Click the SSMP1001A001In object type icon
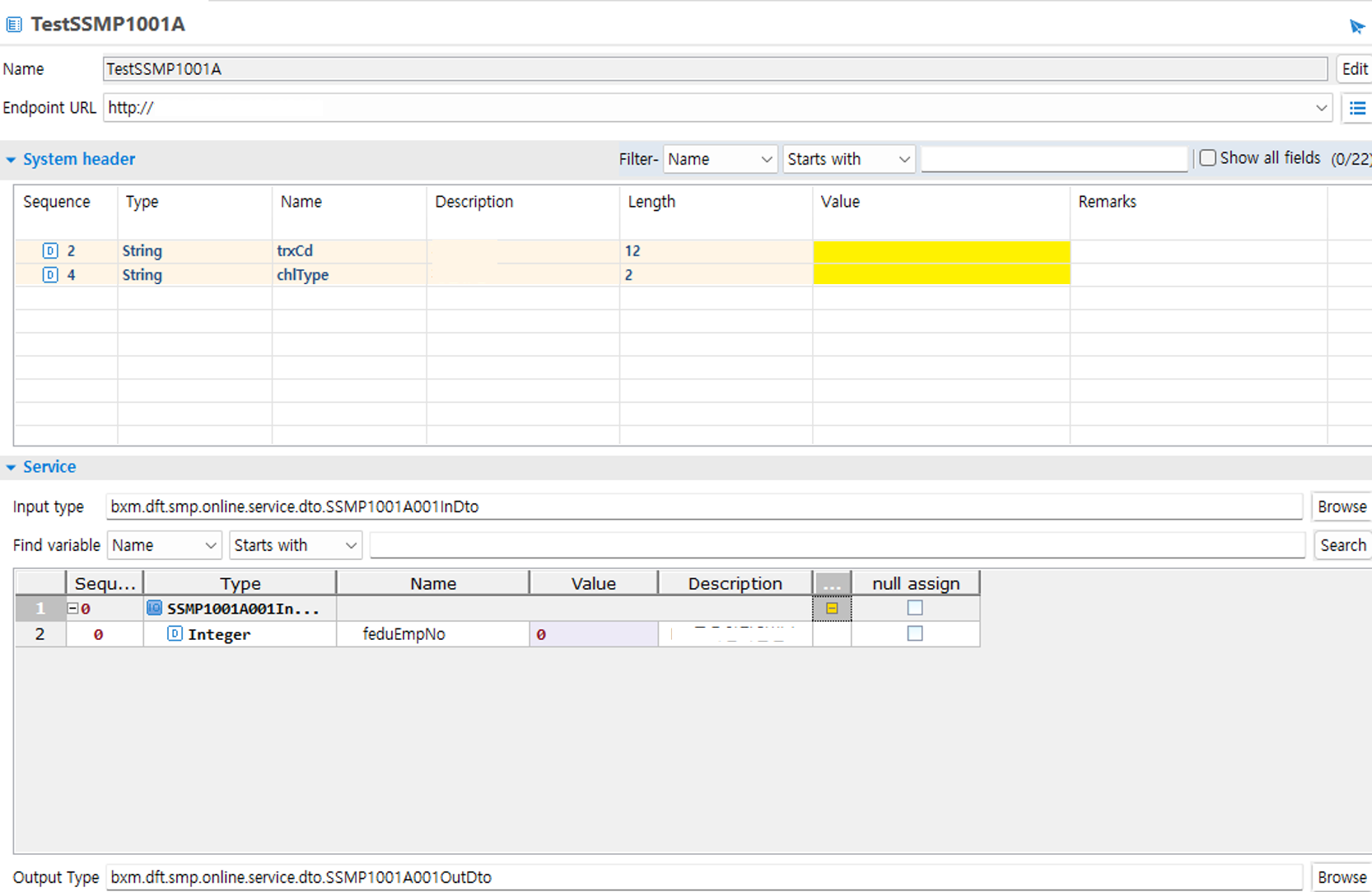This screenshot has height=892, width=1372. 154,609
